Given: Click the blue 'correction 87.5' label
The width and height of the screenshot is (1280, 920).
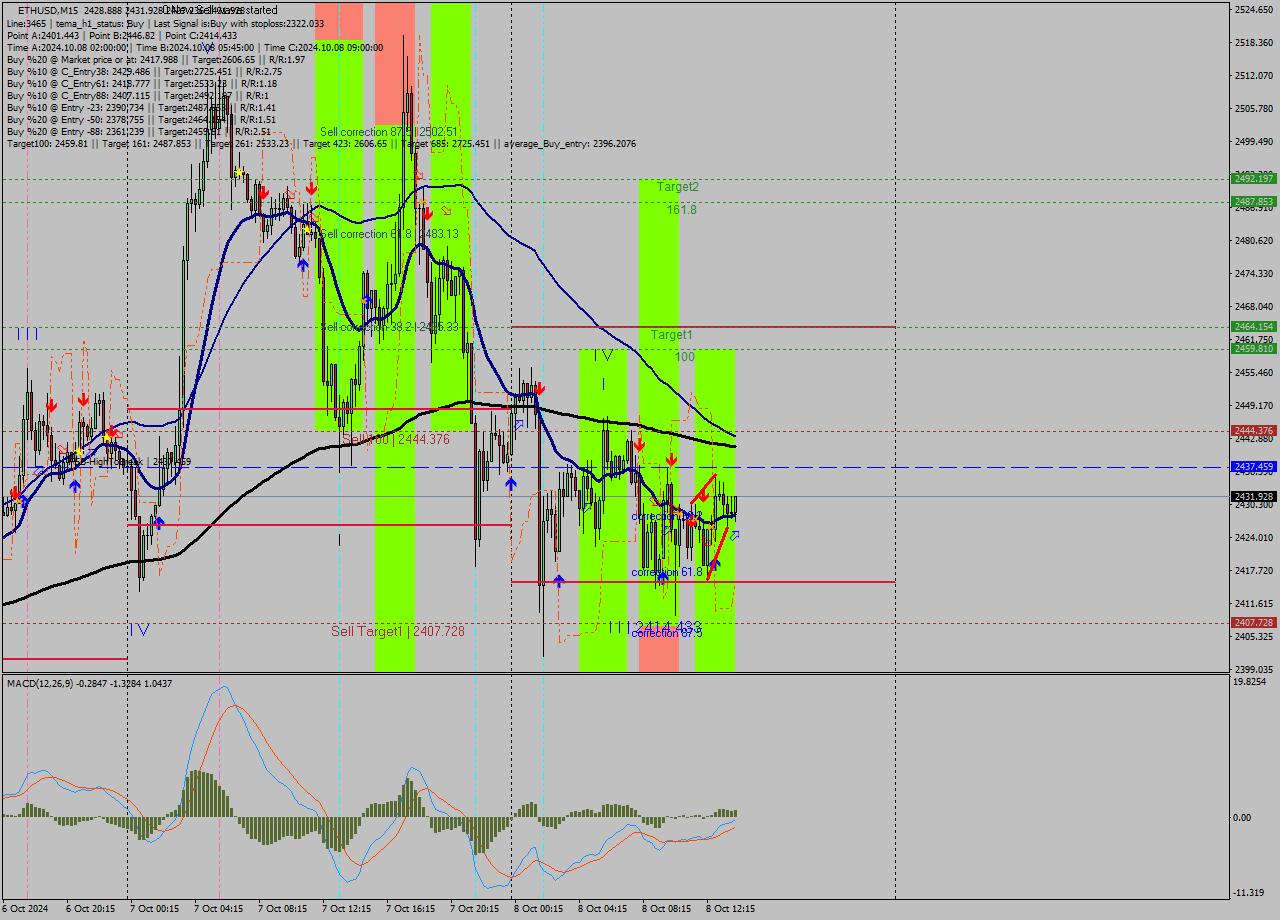Looking at the screenshot, I should click(x=667, y=633).
